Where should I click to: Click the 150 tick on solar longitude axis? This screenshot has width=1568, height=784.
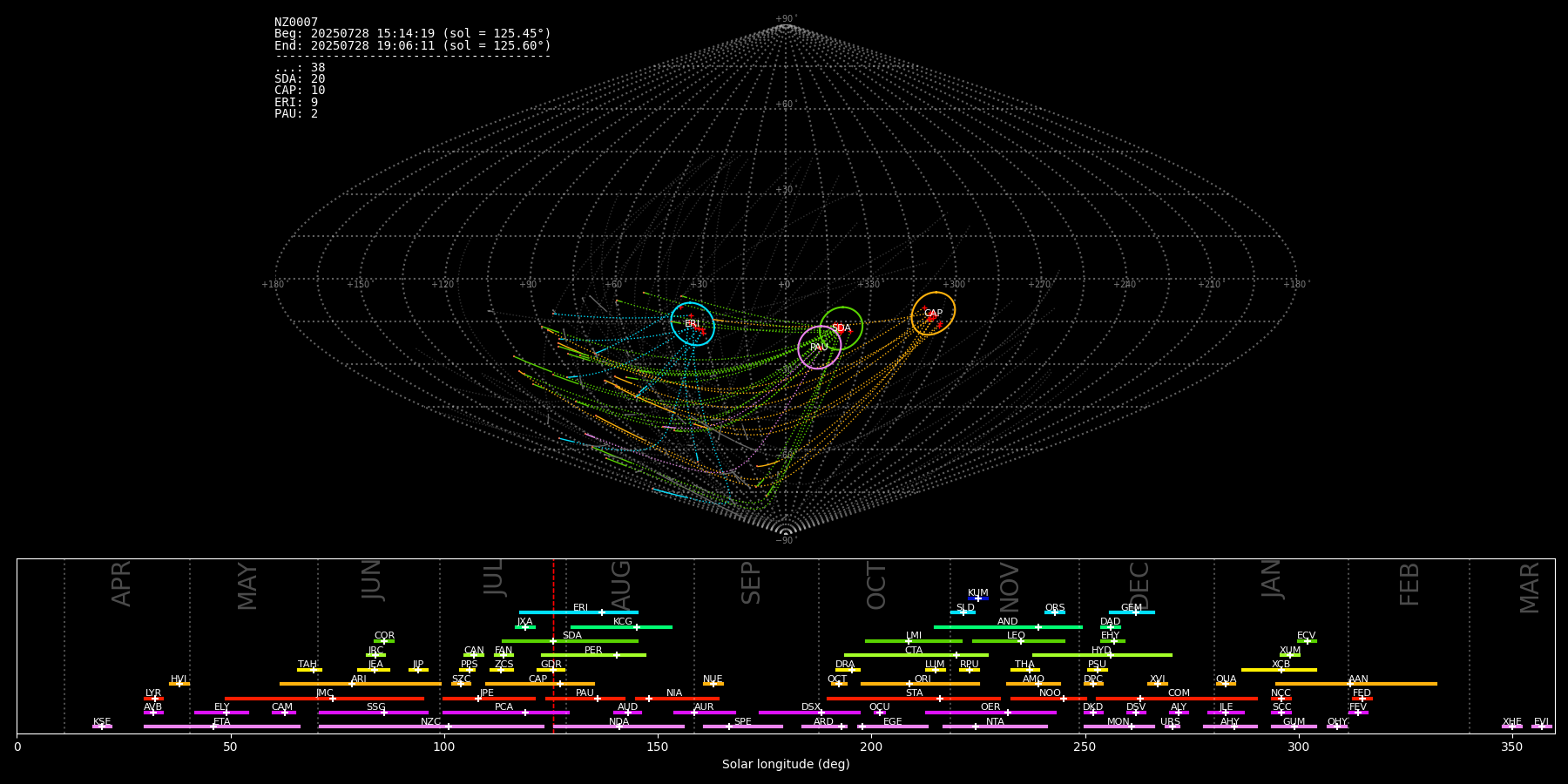point(658,747)
